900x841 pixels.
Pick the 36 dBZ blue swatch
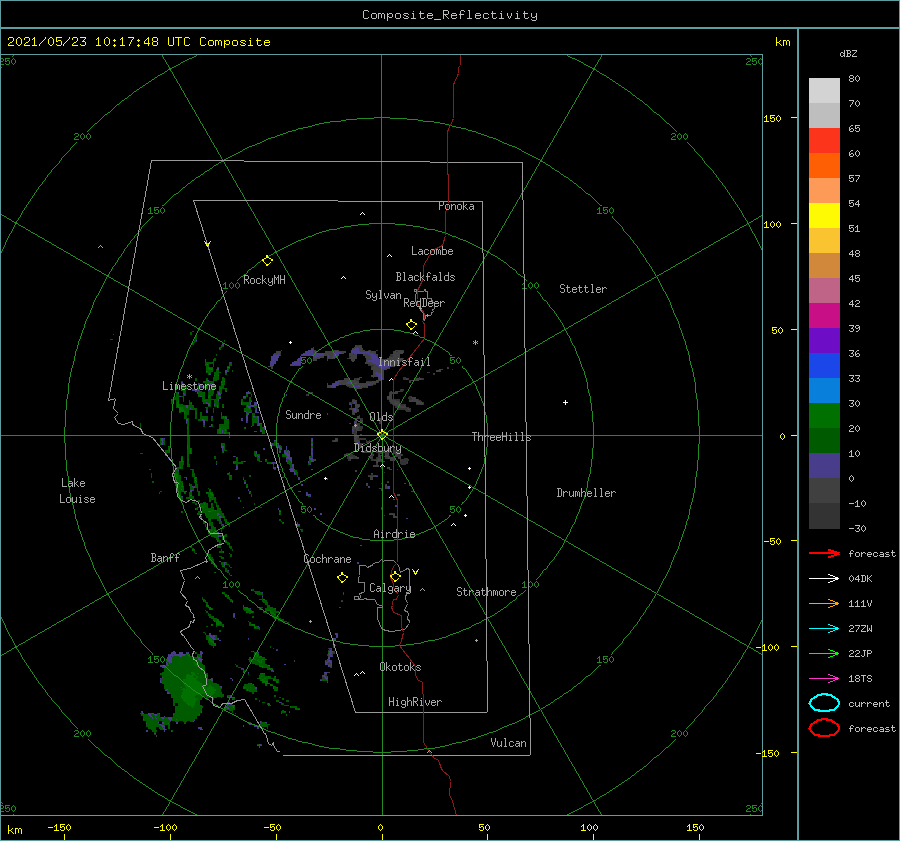[x=824, y=365]
